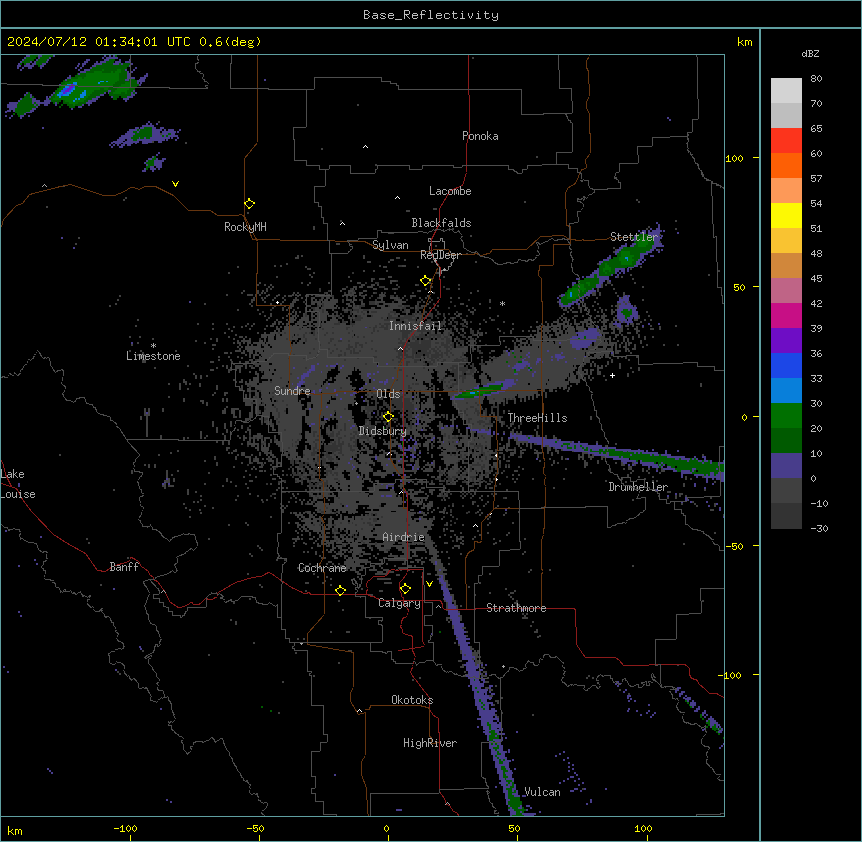Click the white caret marker left of Okotoks

tap(360, 711)
